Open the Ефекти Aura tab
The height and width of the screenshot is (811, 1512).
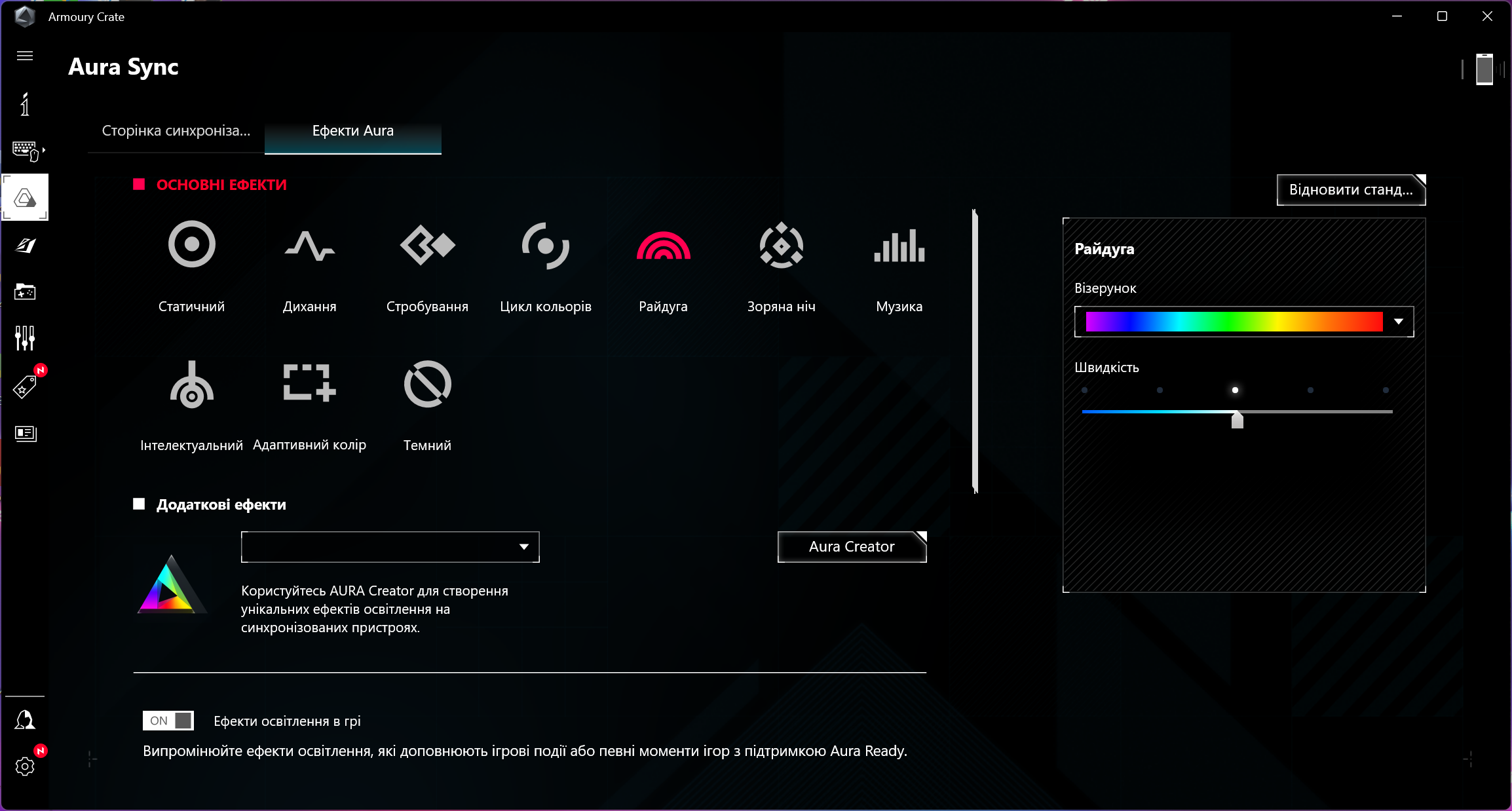352,131
